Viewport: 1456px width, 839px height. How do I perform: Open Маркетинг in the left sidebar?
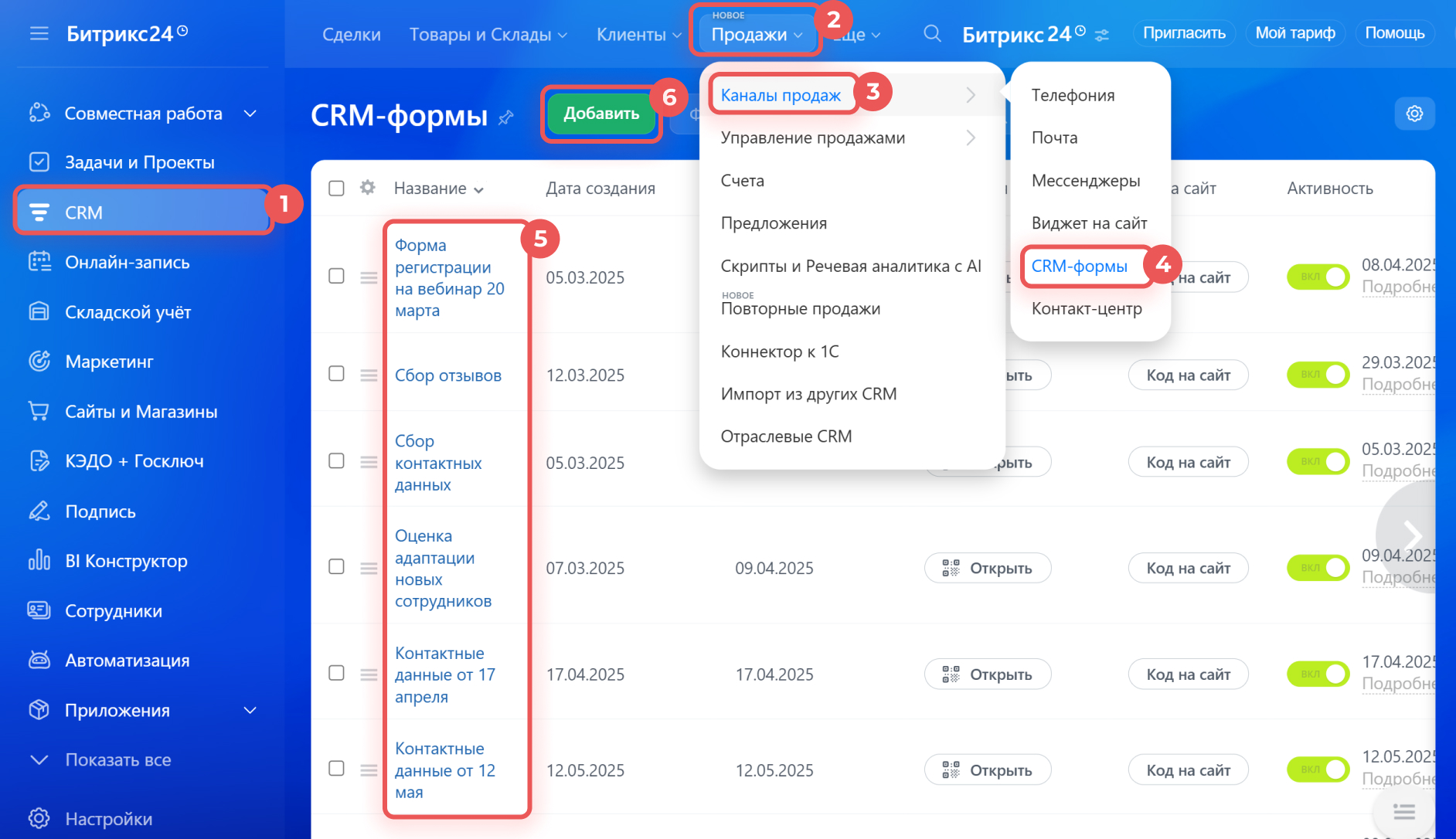[109, 362]
